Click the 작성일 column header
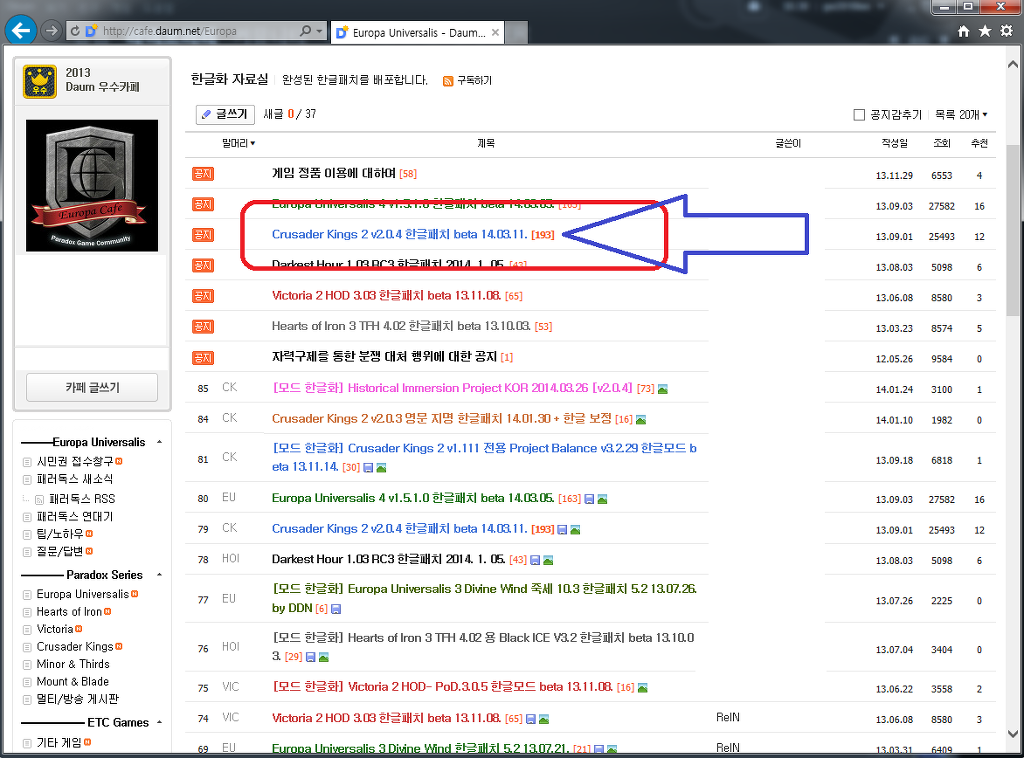The image size is (1024, 758). pyautogui.click(x=894, y=143)
